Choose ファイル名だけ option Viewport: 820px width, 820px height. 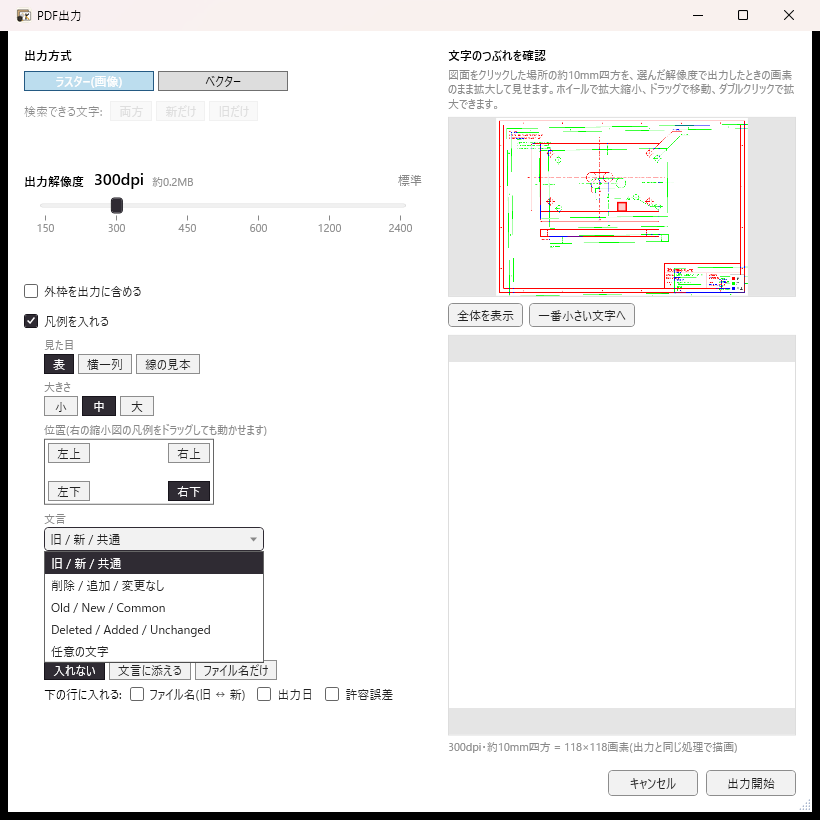[236, 670]
